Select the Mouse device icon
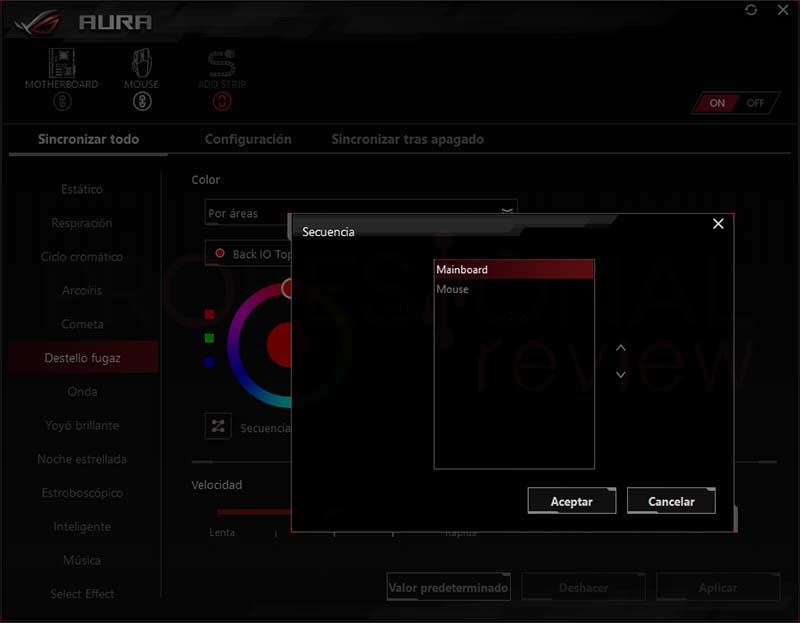Viewport: 800px width, 623px height. (x=141, y=63)
